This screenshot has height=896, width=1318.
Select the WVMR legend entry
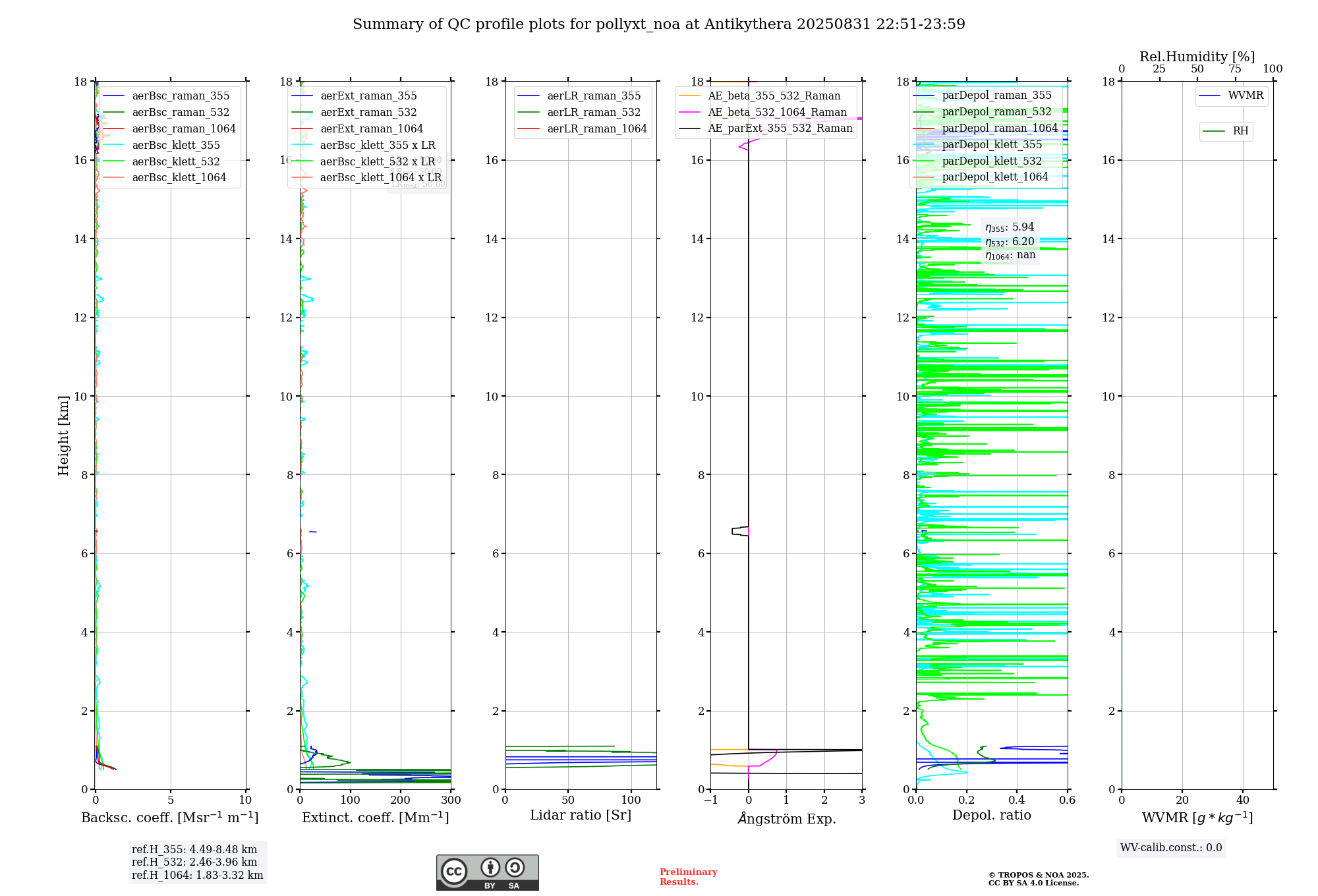(1232, 96)
